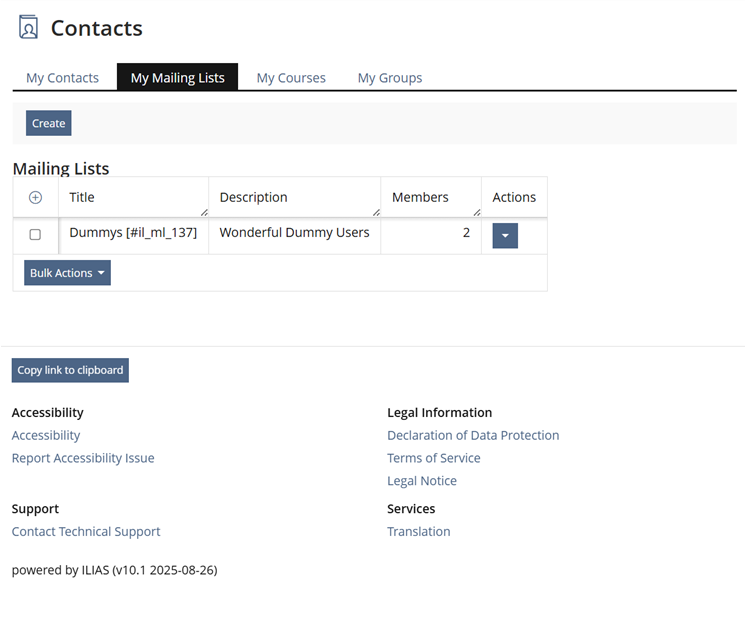
Task: Click Contact Technical Support link
Action: click(x=86, y=531)
